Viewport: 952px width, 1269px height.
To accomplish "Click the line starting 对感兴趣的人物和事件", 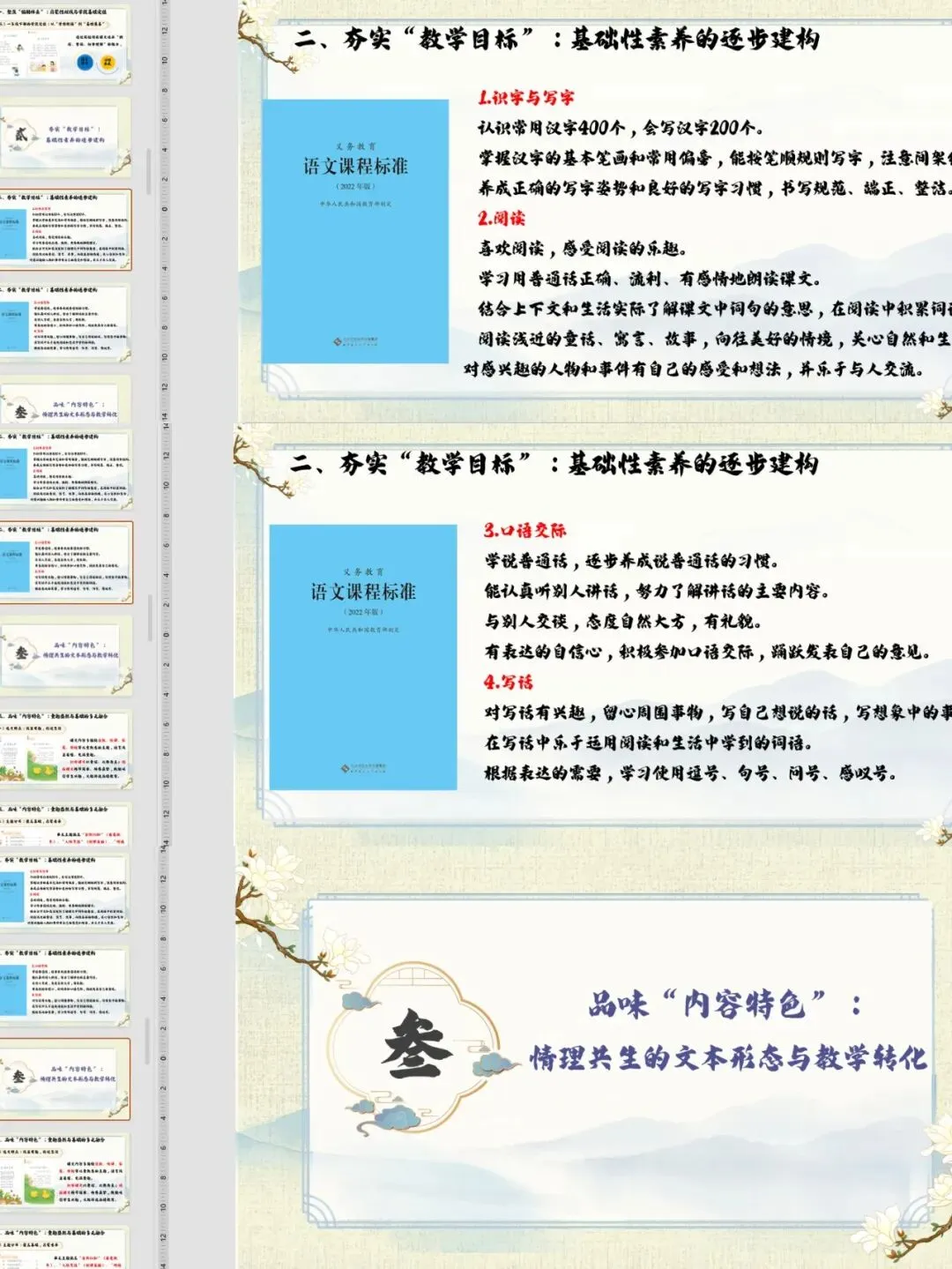I will (x=694, y=369).
